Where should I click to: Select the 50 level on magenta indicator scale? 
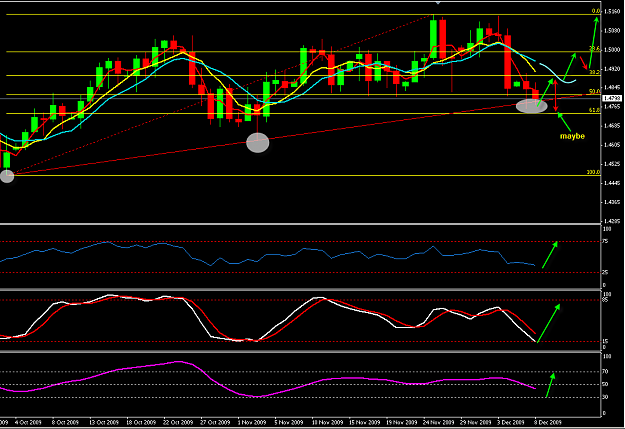click(605, 384)
